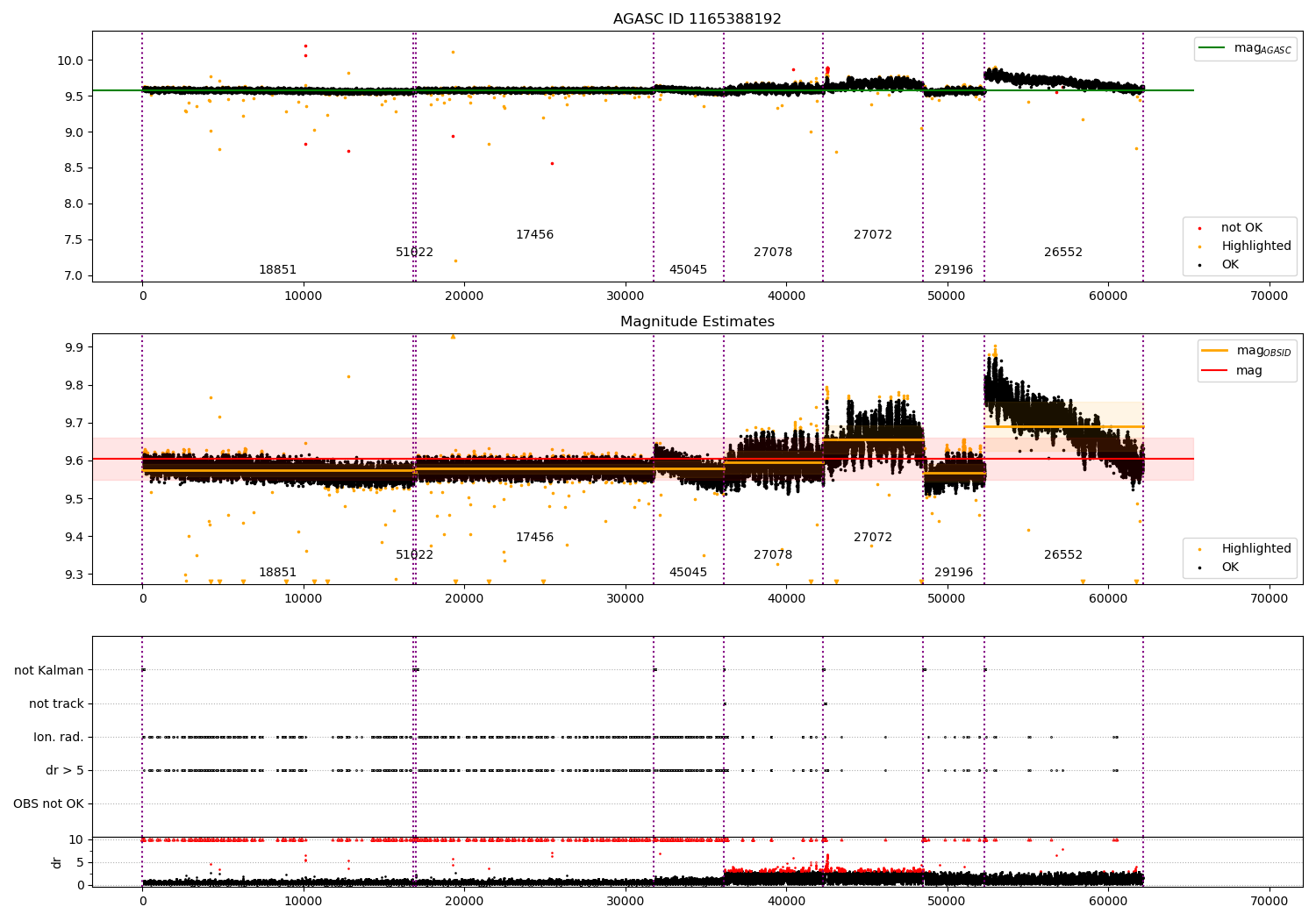The image size is (1316, 921).
Task: Click the "dr > 5" y-axis label
Action: click(65, 771)
